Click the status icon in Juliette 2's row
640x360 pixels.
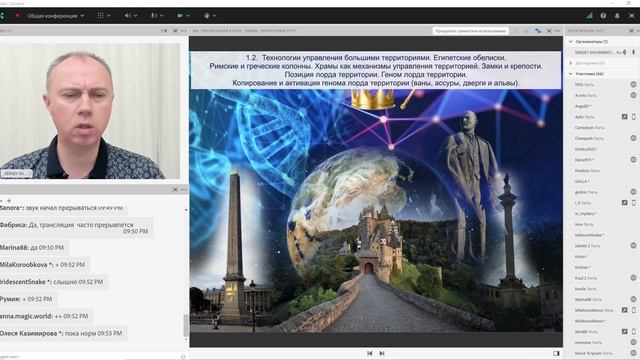click(x=633, y=246)
